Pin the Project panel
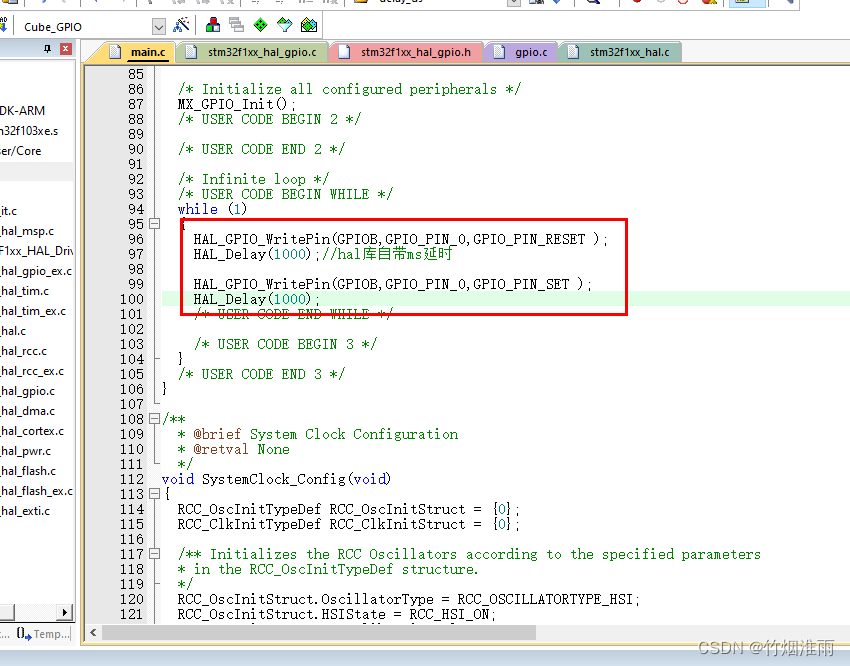This screenshot has width=850, height=666. (x=48, y=49)
